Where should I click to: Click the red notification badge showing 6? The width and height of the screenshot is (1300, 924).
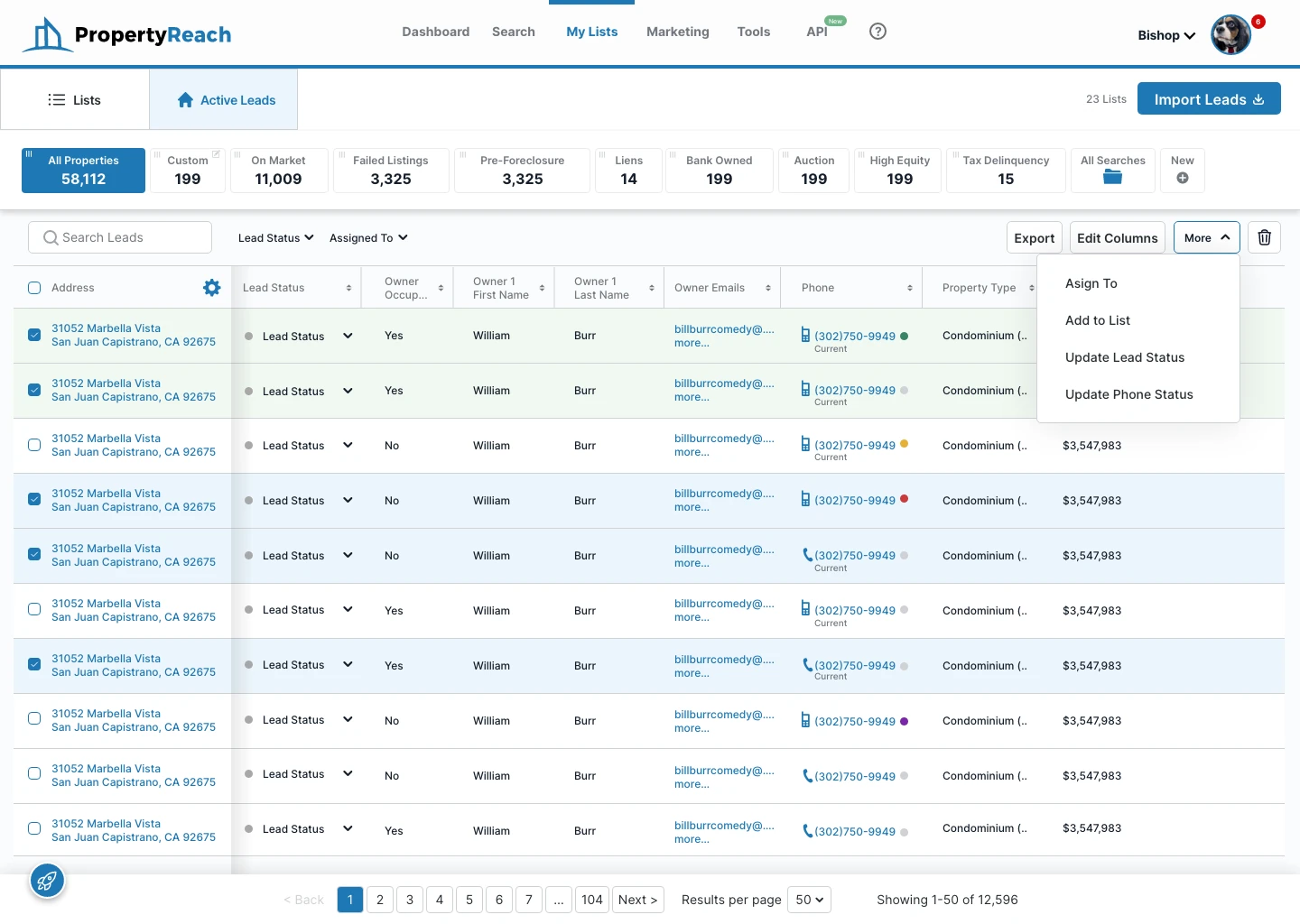point(1258,22)
